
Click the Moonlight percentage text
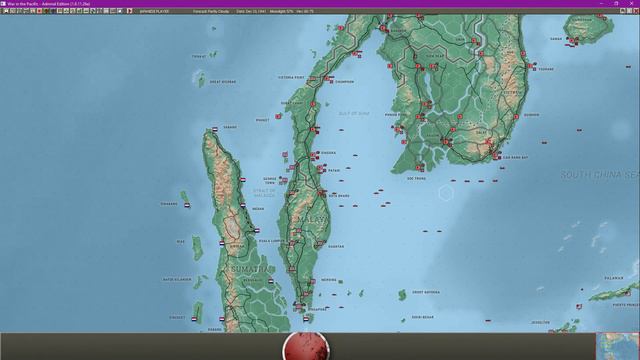coord(281,11)
